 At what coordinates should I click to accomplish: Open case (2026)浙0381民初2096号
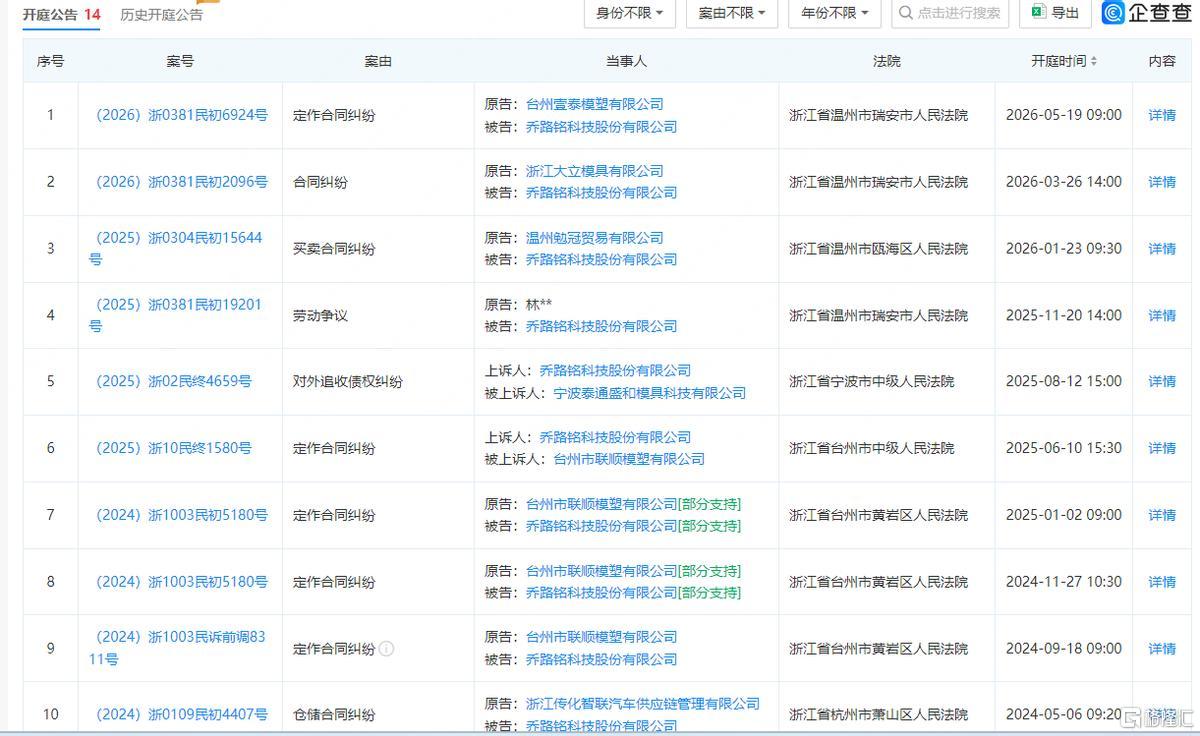(x=181, y=182)
